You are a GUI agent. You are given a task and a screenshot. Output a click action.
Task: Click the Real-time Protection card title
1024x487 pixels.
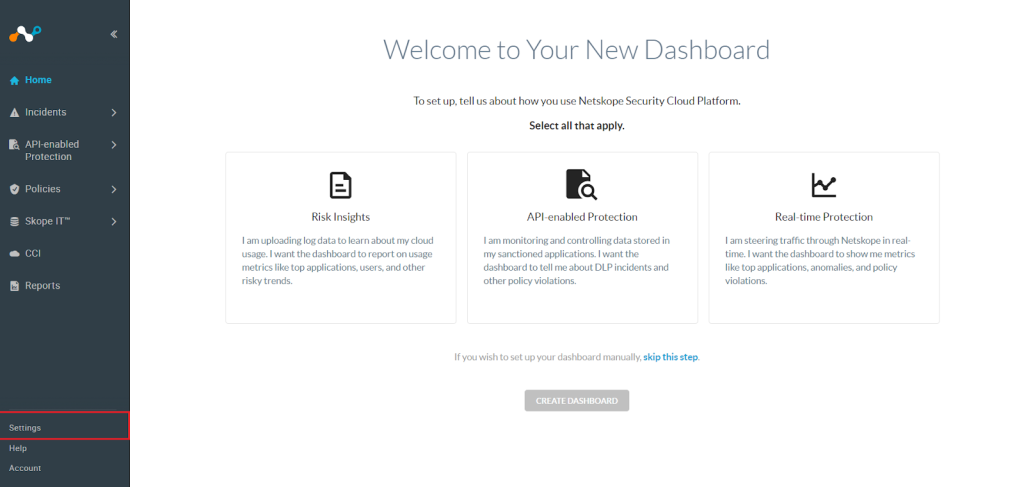tap(824, 217)
